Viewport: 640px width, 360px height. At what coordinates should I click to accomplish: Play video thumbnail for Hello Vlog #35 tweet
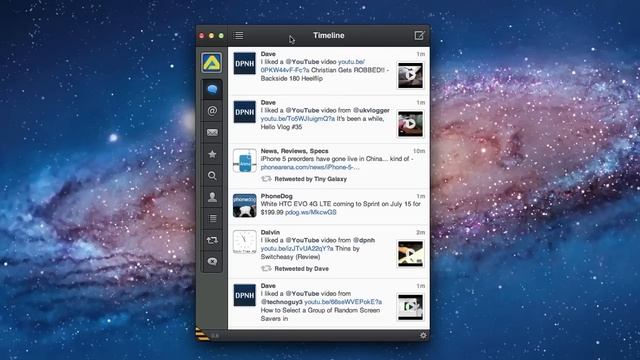pos(410,124)
